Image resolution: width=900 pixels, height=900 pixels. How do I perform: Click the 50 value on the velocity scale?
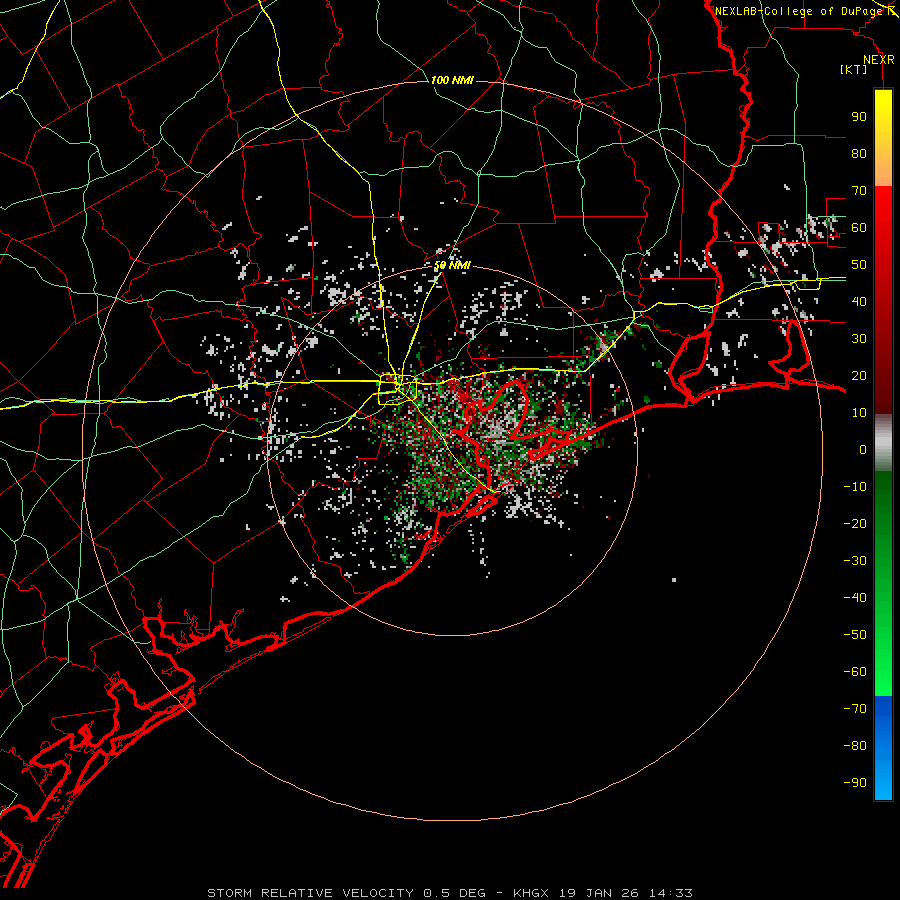[859, 265]
